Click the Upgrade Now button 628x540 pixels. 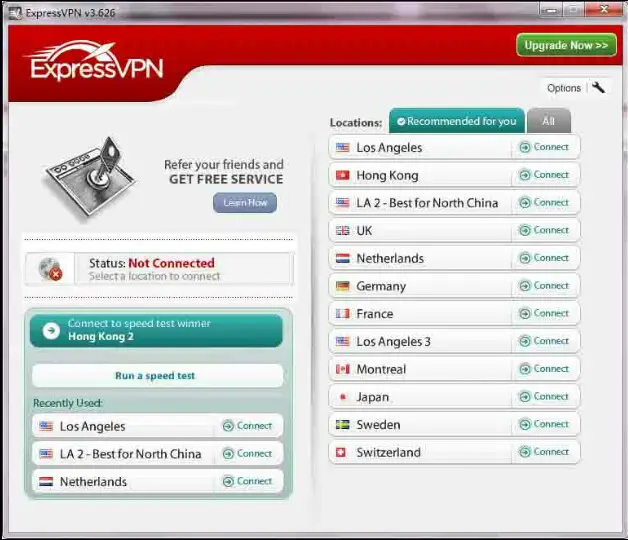coord(566,45)
